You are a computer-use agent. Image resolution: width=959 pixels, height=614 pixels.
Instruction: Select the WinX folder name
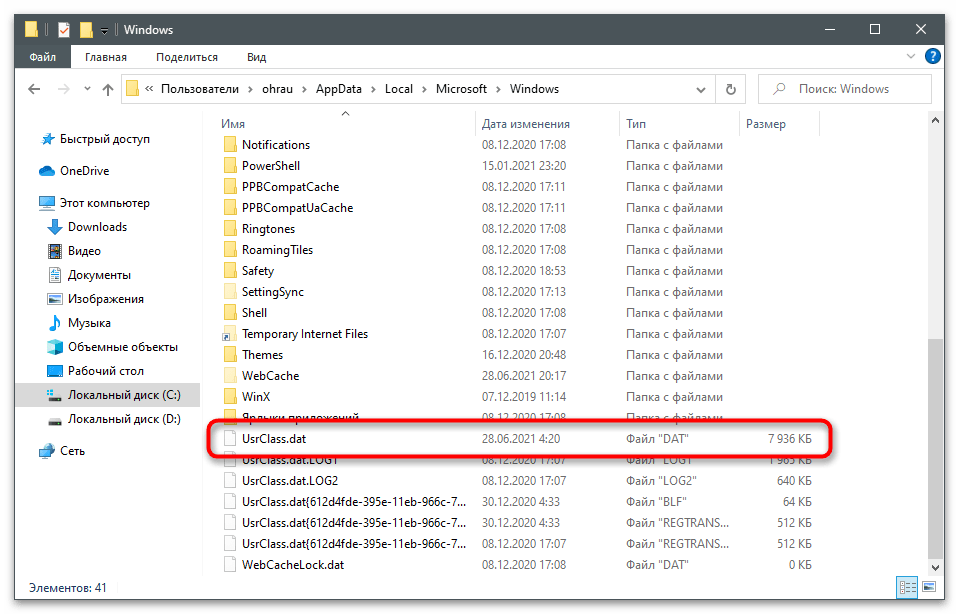[x=256, y=397]
